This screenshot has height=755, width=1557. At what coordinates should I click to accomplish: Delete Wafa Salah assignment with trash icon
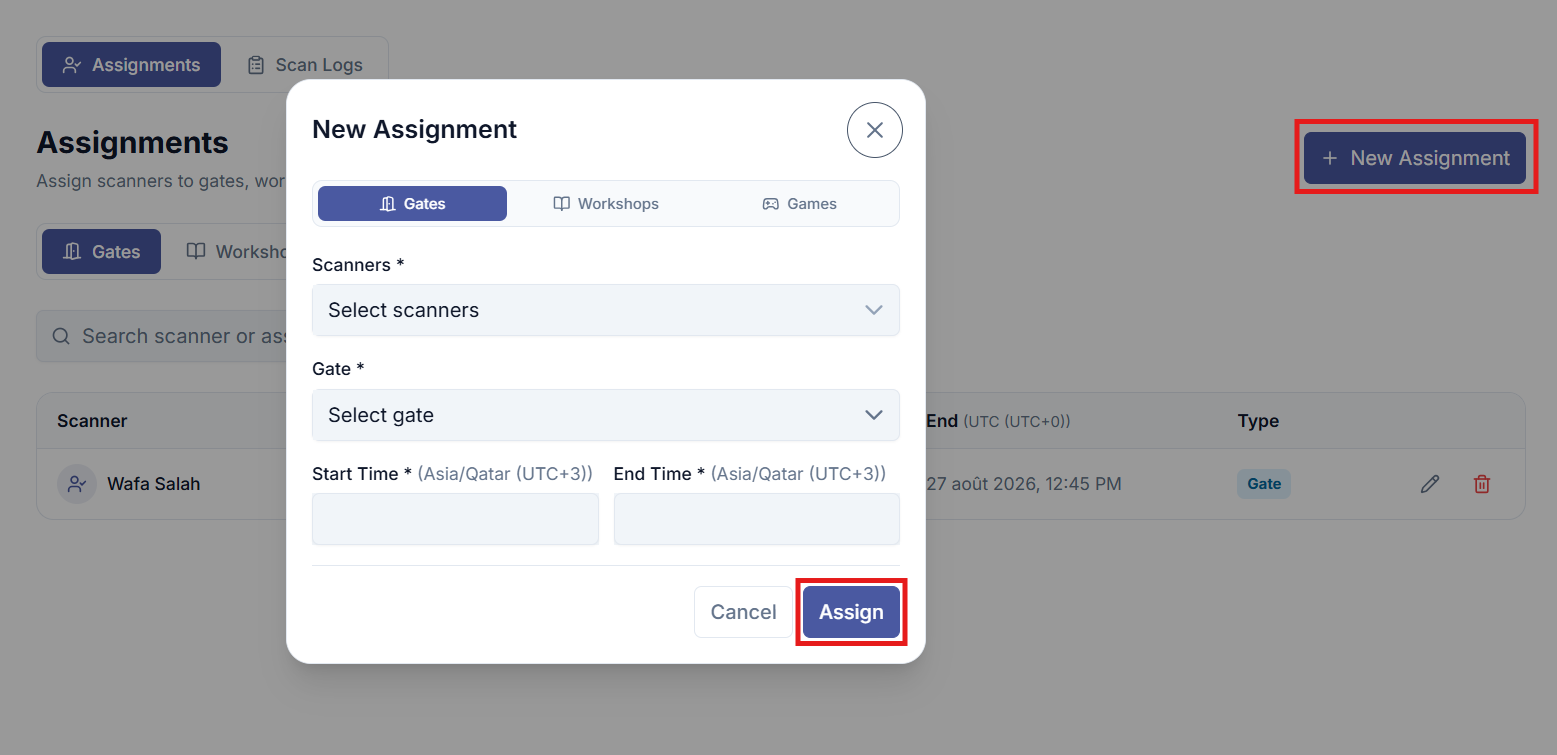1482,484
